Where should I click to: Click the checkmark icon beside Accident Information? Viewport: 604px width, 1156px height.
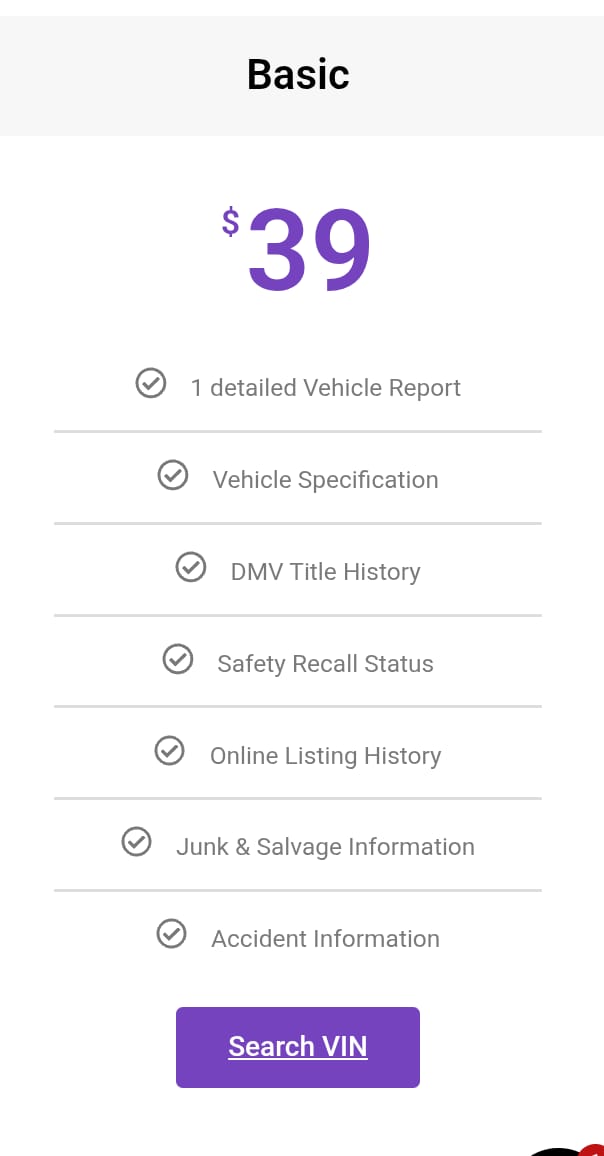coord(172,934)
